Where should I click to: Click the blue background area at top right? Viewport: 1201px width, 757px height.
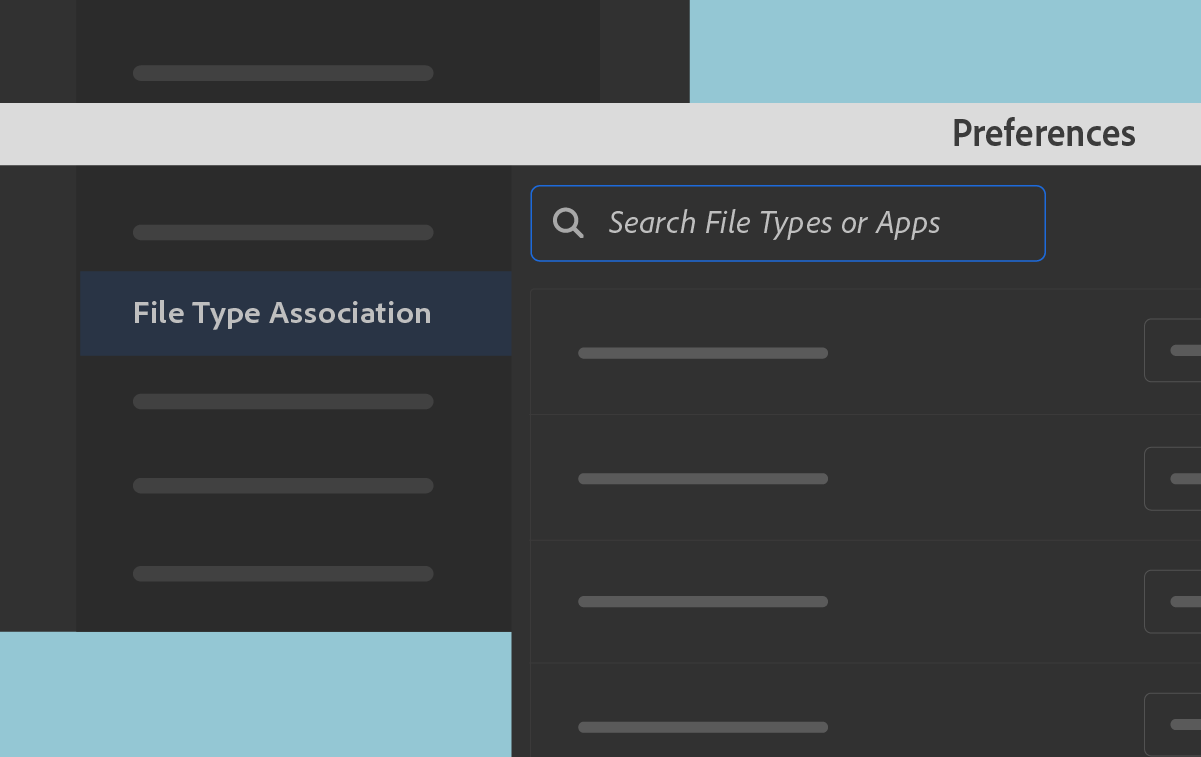click(945, 50)
